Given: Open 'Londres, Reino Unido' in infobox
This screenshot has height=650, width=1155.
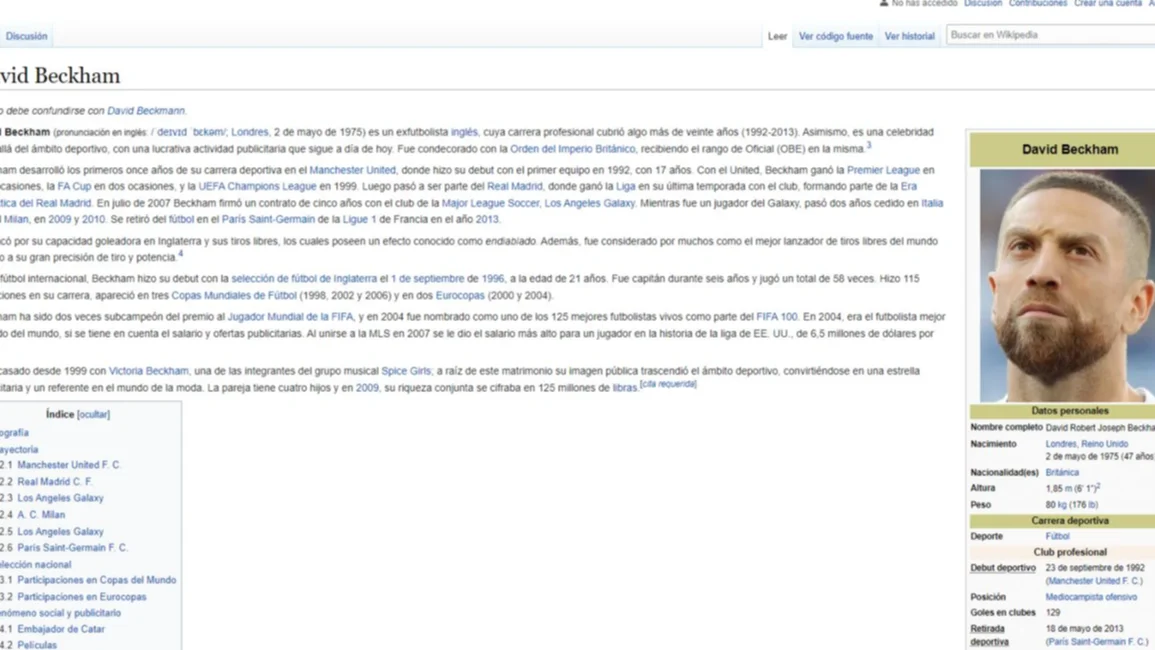Looking at the screenshot, I should click(1086, 444).
